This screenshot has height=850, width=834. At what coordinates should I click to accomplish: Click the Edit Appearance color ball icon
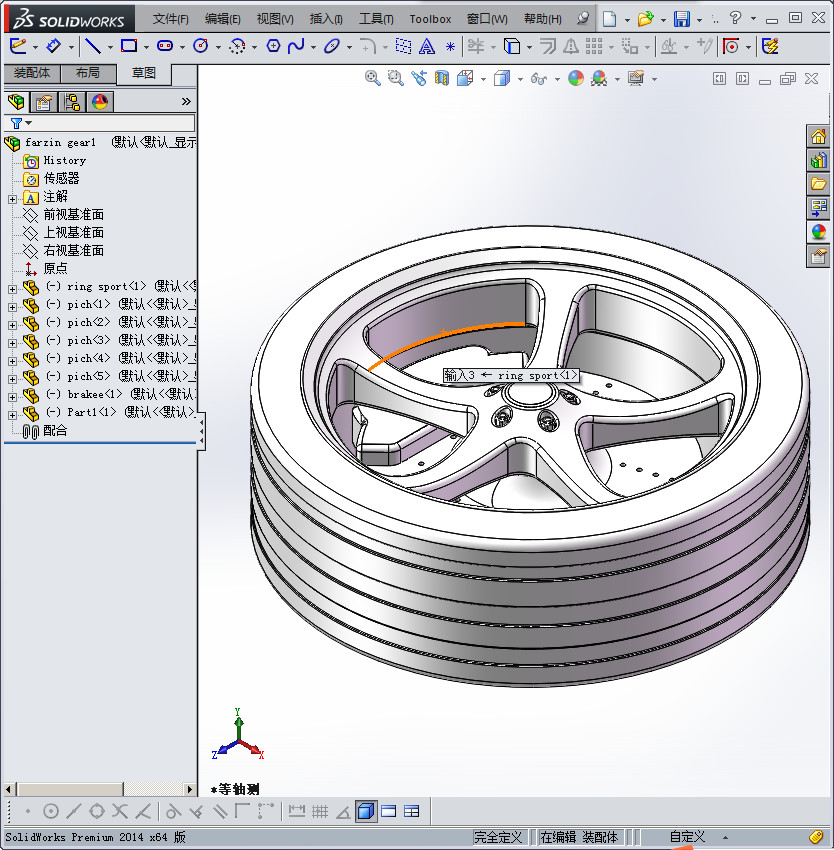tap(575, 78)
